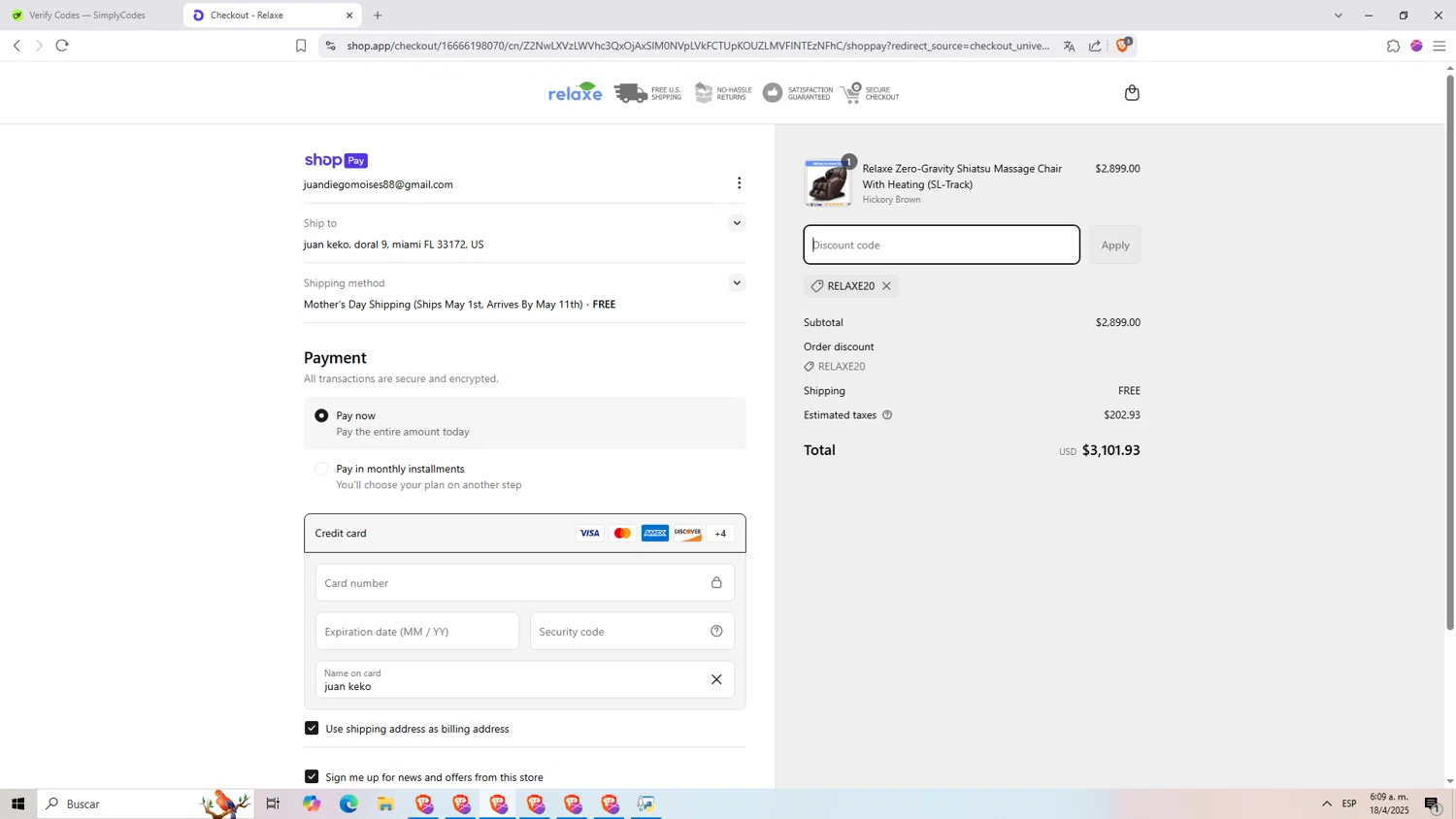
Task: Open the purple profile icon in the toolbar
Action: pyautogui.click(x=1416, y=46)
